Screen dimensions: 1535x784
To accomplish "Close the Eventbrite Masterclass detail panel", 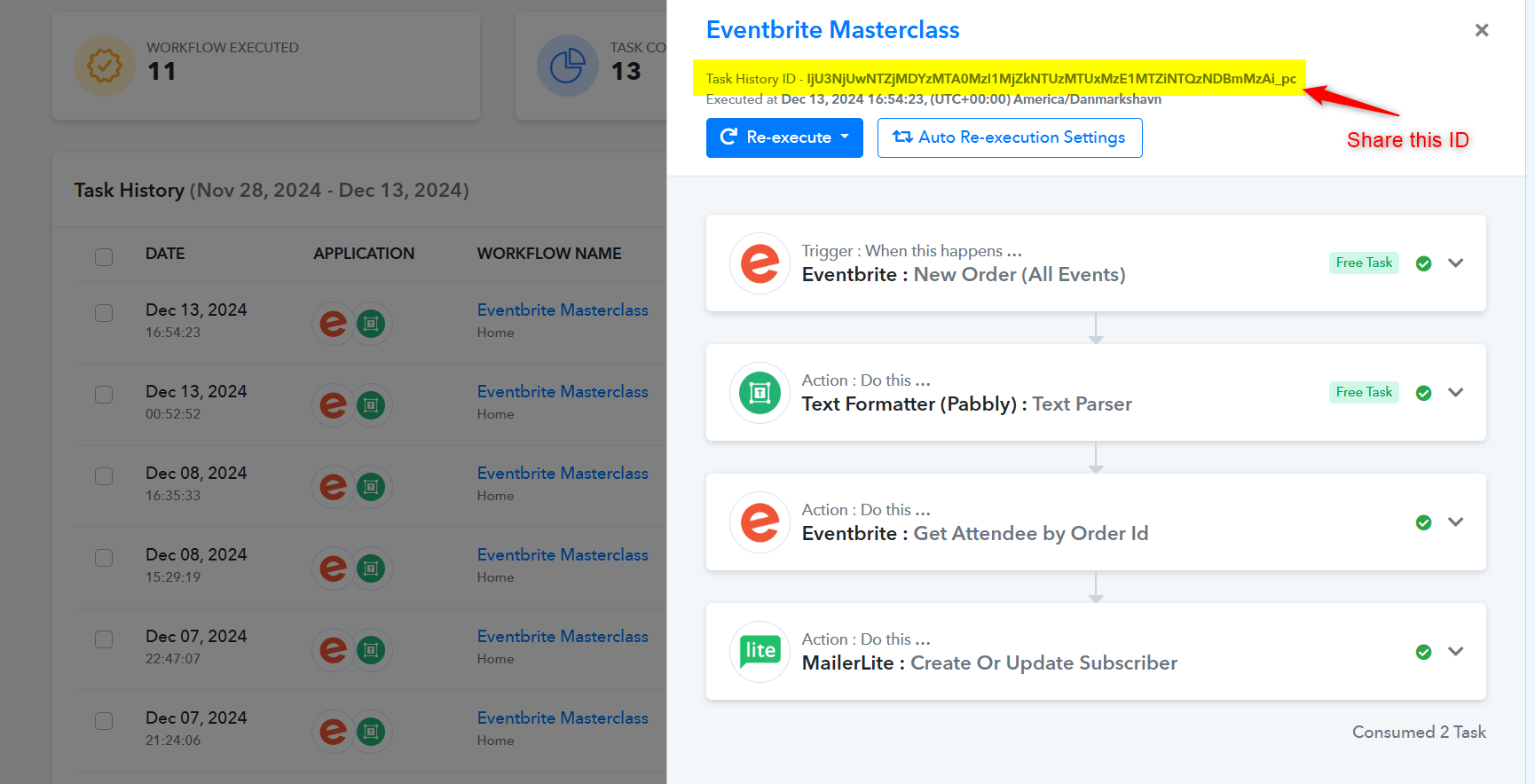I will 1482,30.
